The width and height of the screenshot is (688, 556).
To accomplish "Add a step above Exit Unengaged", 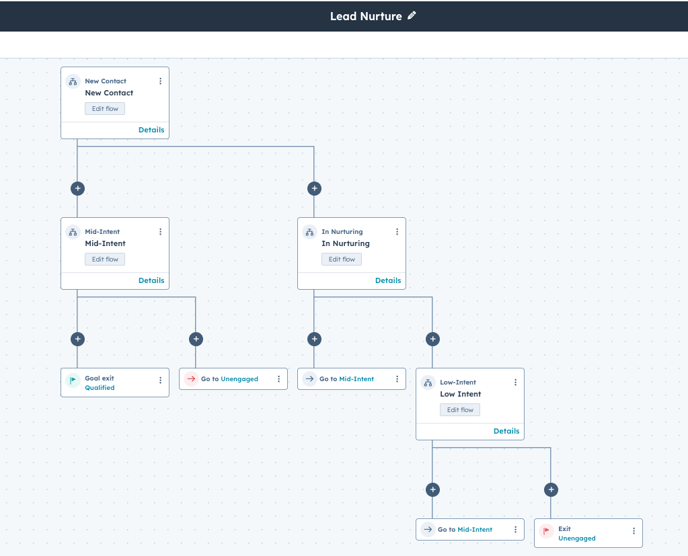I will (551, 490).
